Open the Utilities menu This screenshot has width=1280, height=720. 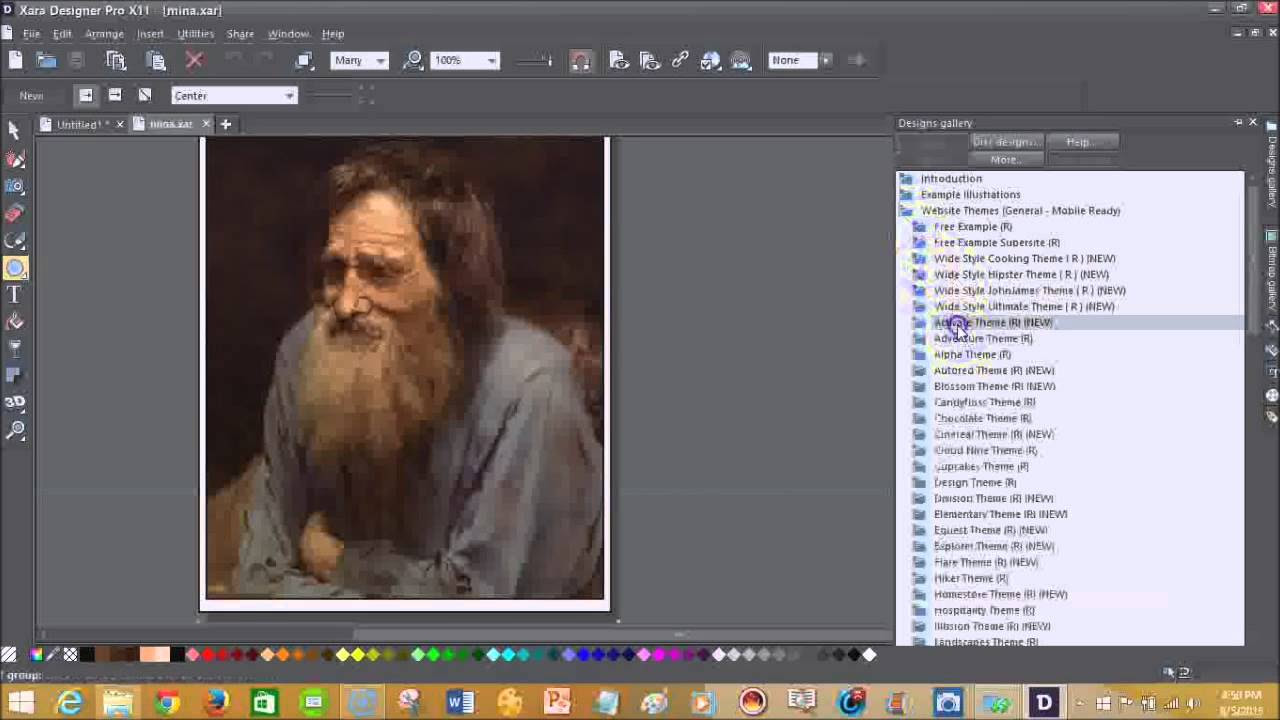coord(195,34)
